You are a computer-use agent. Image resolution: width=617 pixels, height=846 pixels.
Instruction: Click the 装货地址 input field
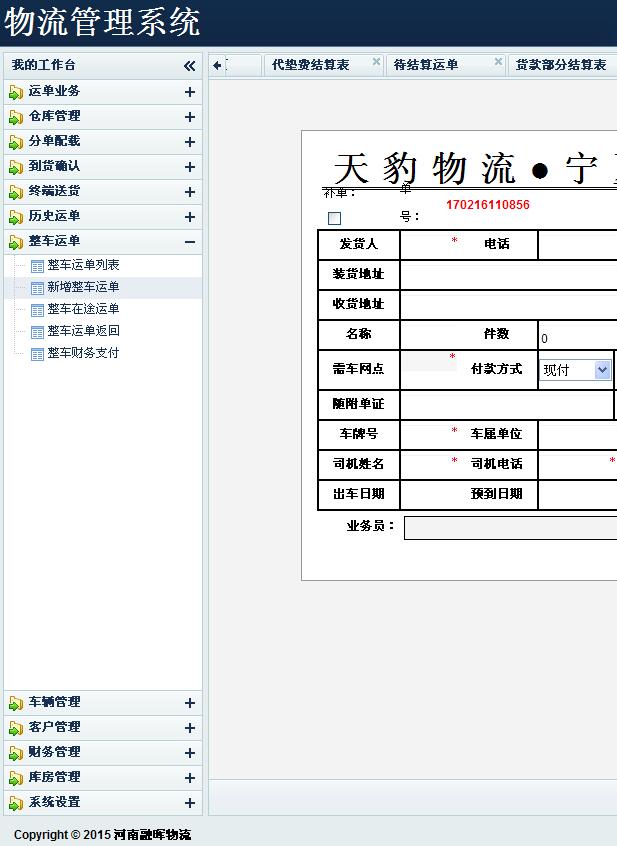(508, 275)
